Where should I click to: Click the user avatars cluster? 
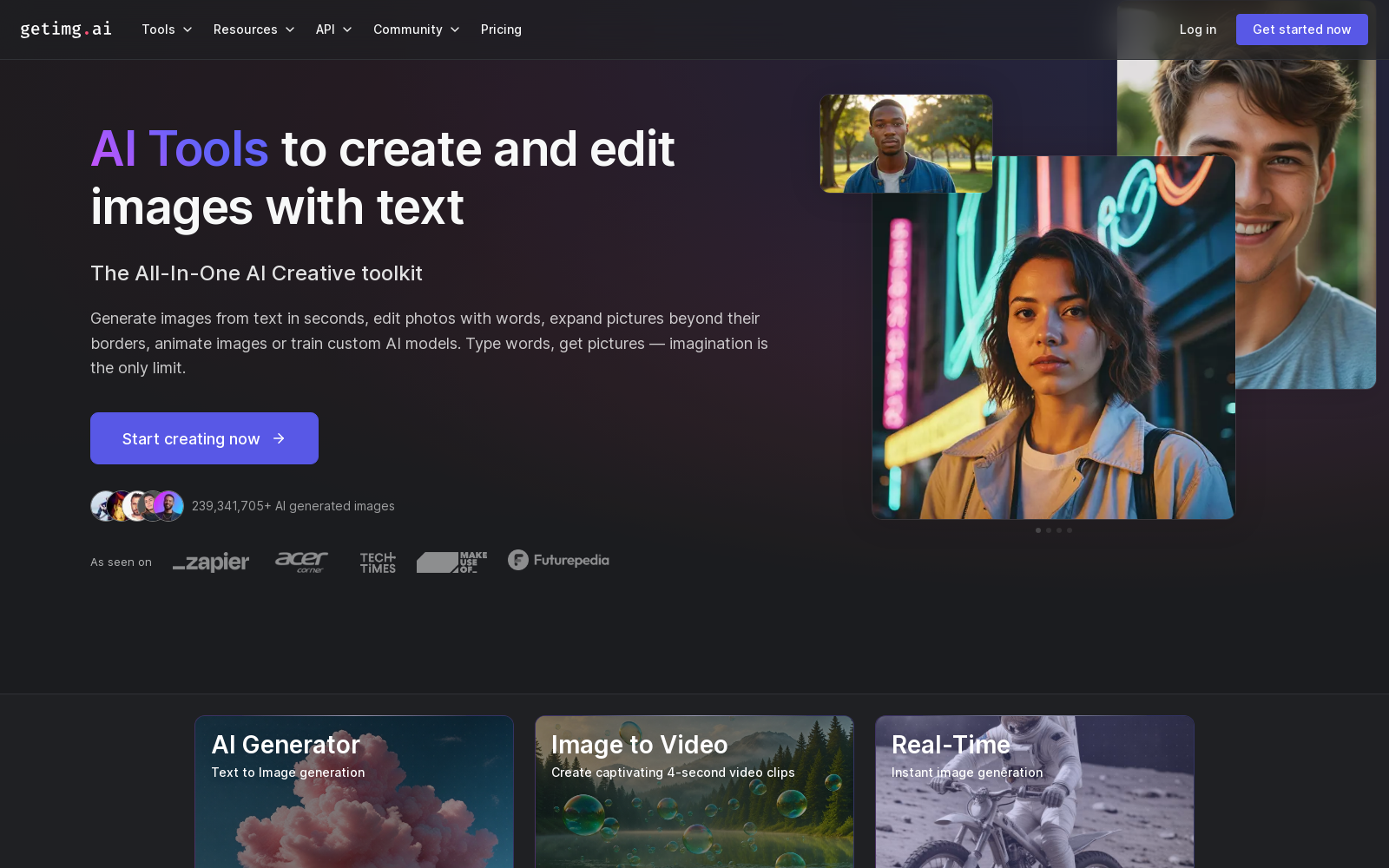137,506
